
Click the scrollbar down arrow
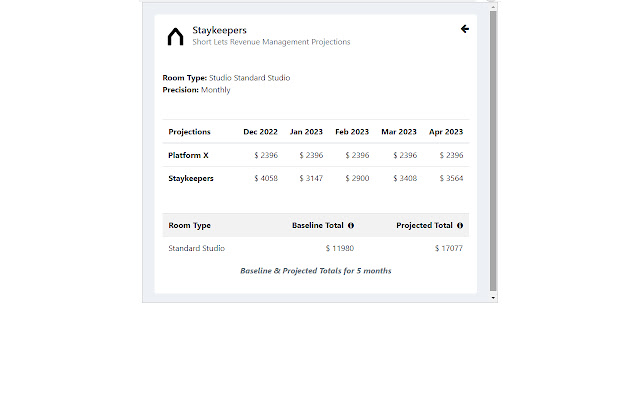click(493, 298)
